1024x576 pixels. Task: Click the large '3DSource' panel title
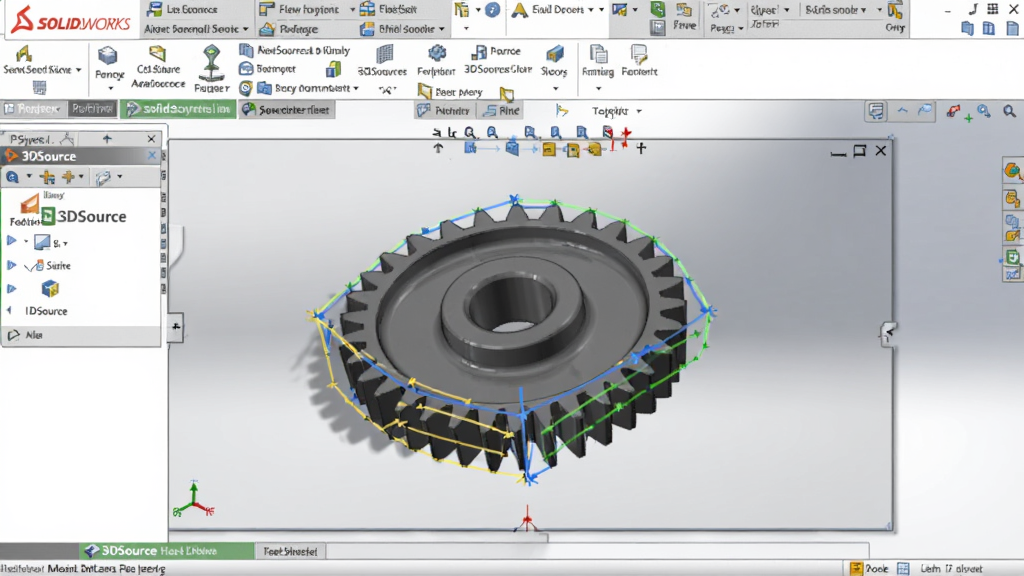(91, 217)
